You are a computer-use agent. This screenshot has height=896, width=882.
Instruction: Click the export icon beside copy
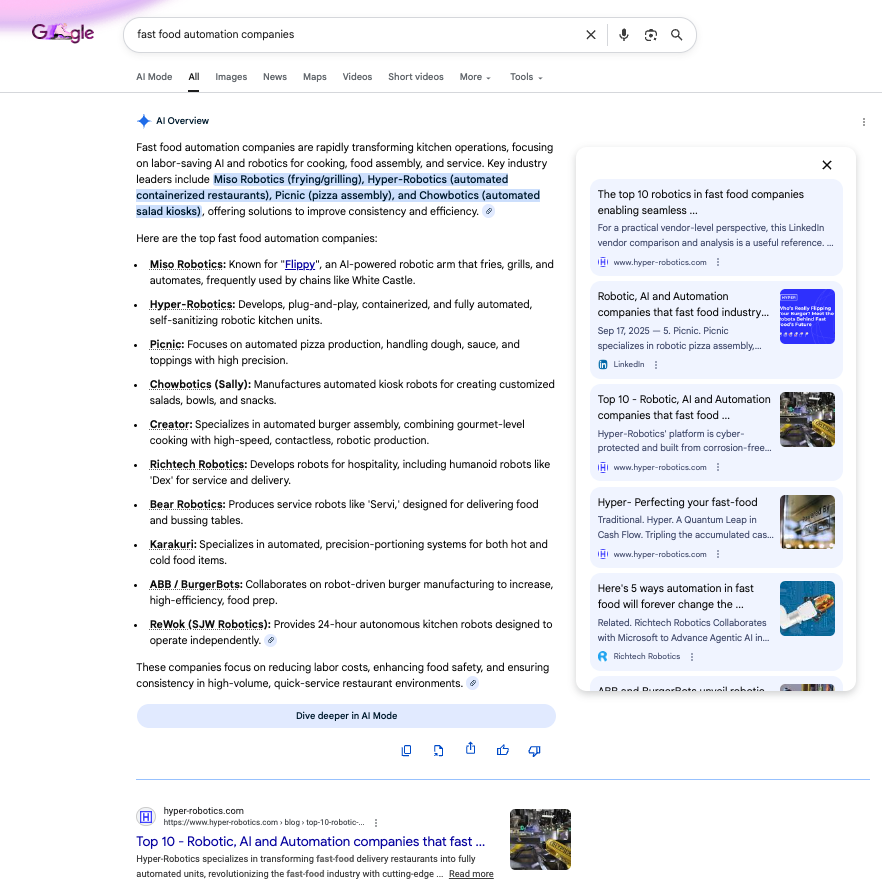[x=438, y=750]
